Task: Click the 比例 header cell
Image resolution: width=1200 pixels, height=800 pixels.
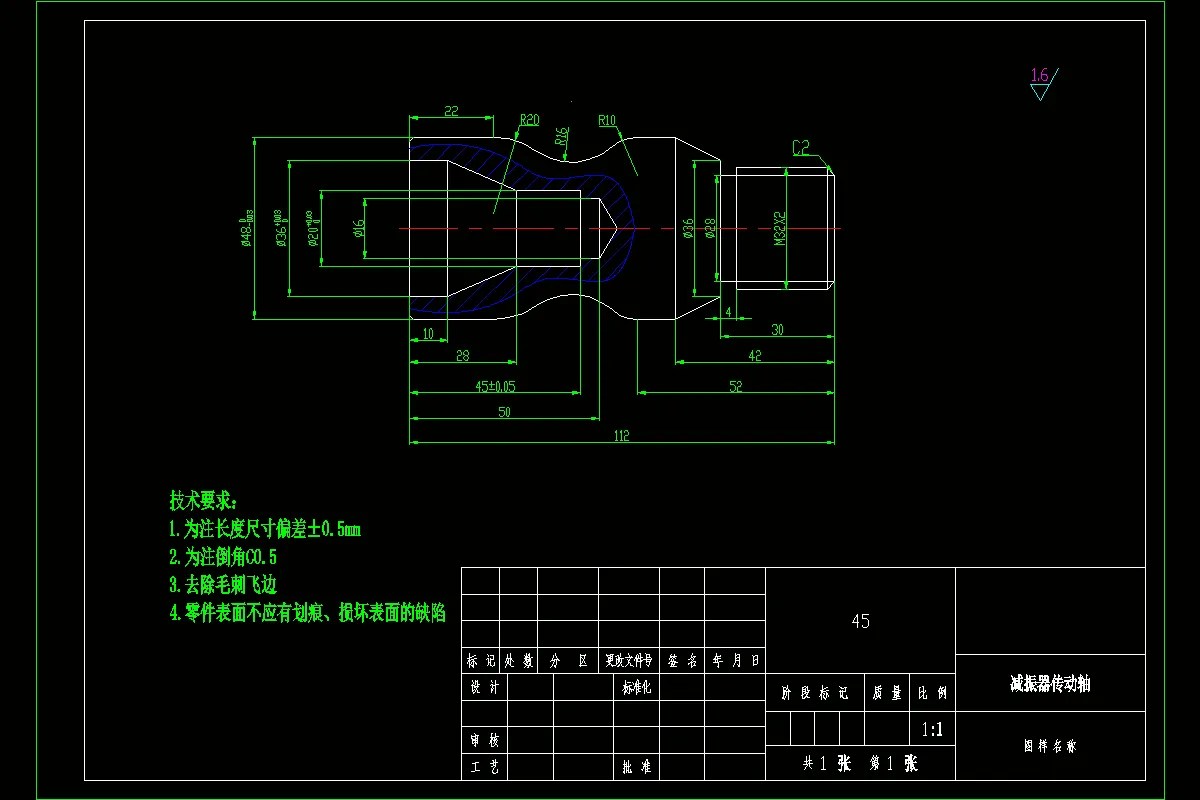Action: [932, 692]
